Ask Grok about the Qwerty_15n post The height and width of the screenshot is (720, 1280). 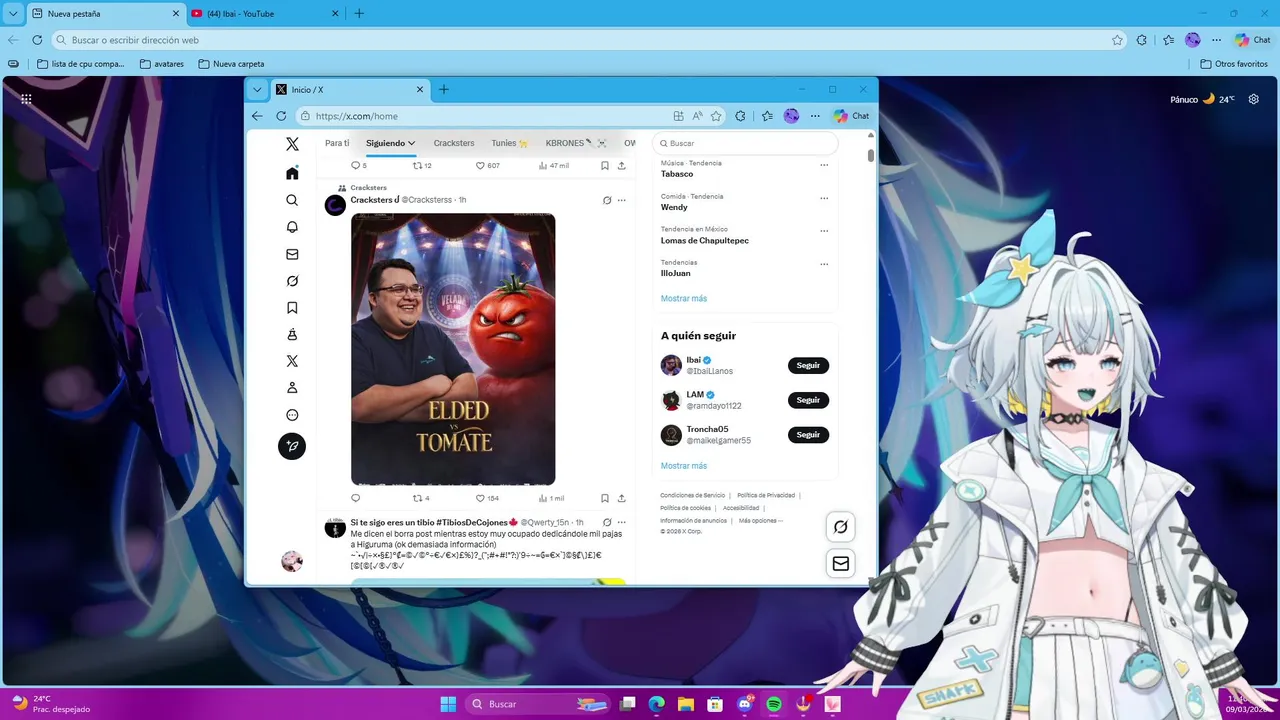tap(607, 522)
